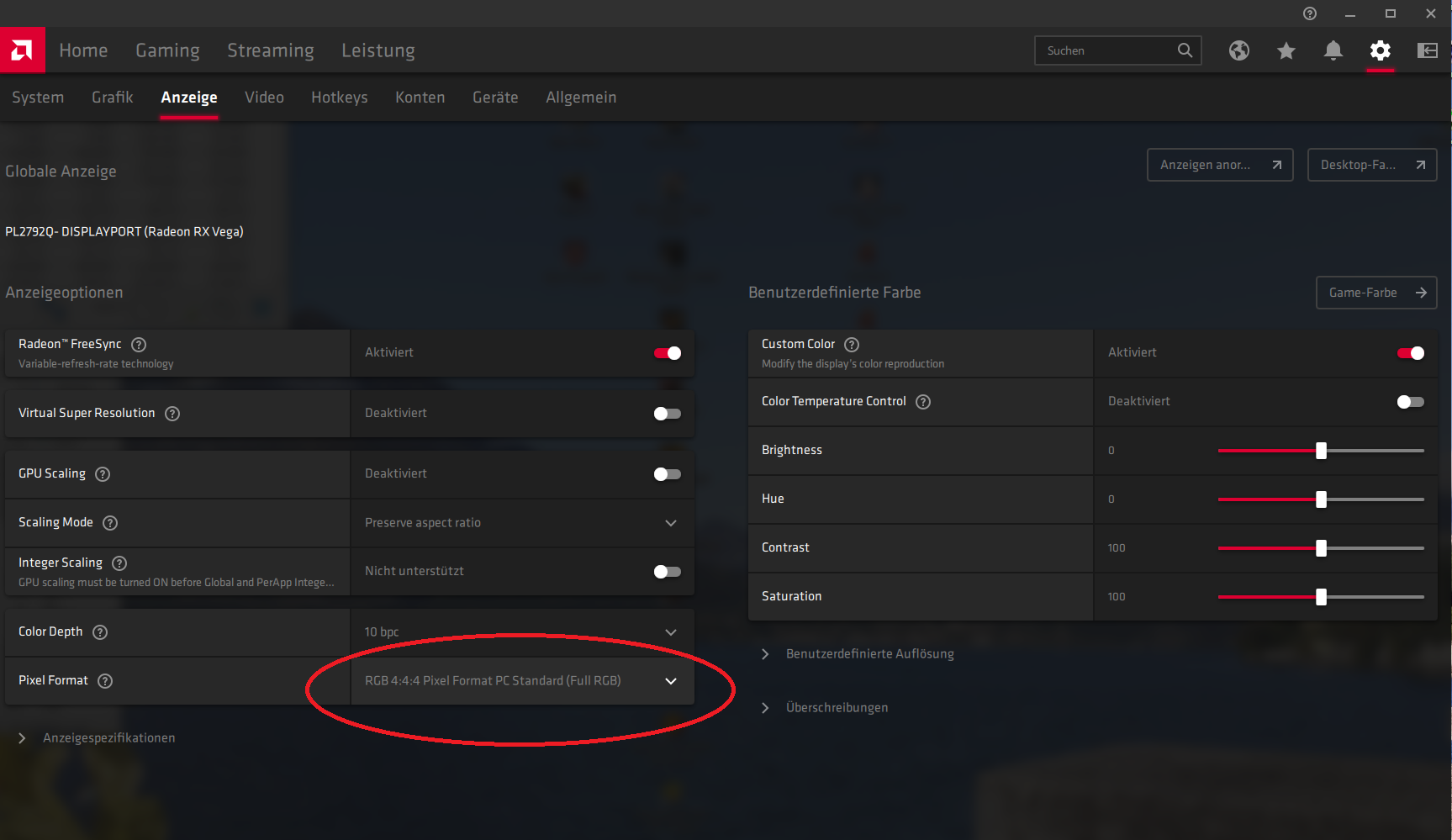Viewport: 1452px width, 840px height.
Task: Select the Anzeige settings tab
Action: coord(189,98)
